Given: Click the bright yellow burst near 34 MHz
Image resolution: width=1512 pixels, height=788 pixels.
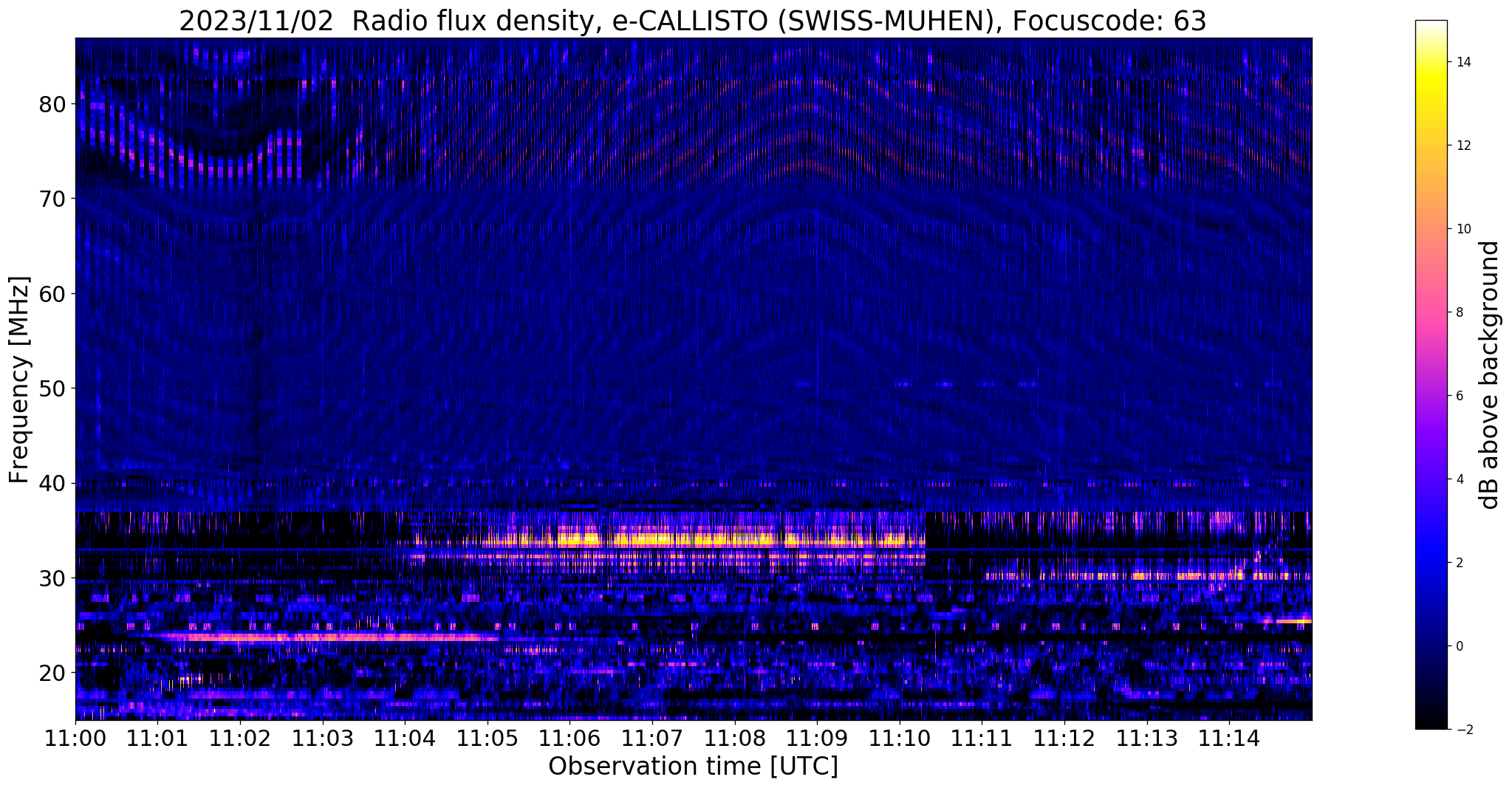Looking at the screenshot, I should coord(665,540).
